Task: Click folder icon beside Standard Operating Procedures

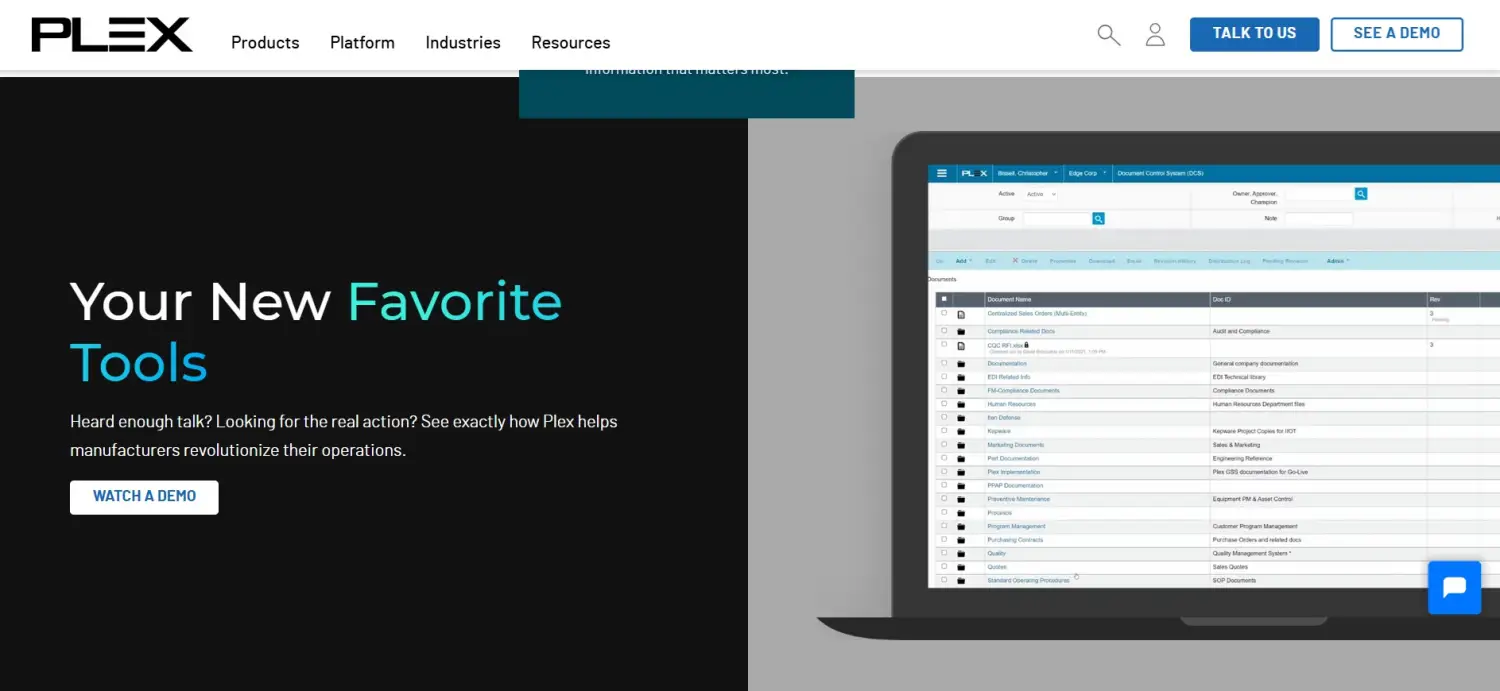Action: 961,580
